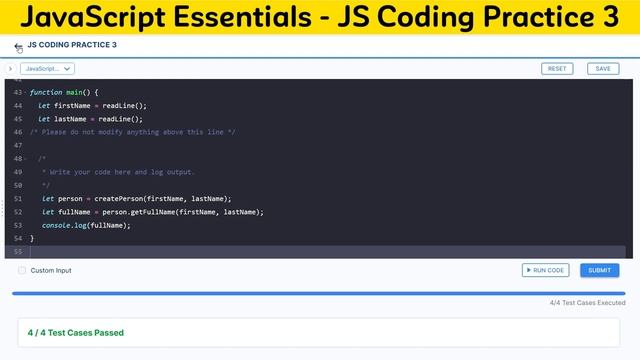Reset the editor code with the RESET button
This screenshot has height=360, width=640.
[557, 69]
